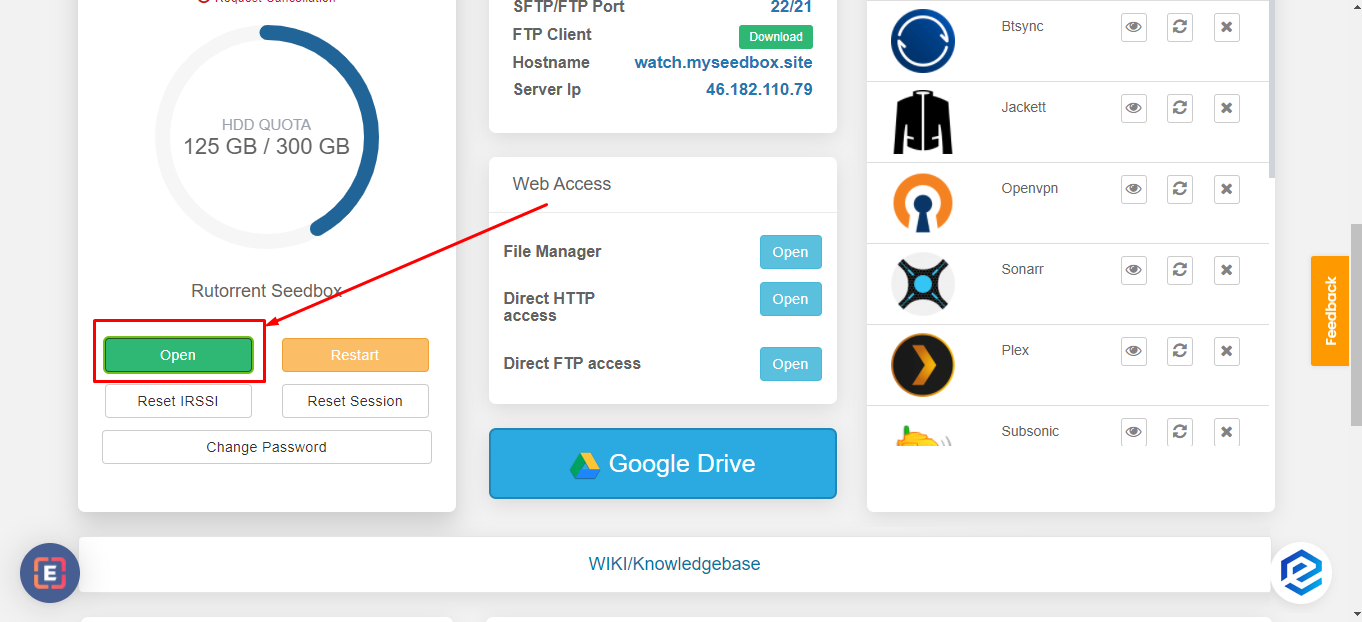Open the circular widget in the bottom-left corner
This screenshot has width=1362, height=622.
tap(49, 573)
